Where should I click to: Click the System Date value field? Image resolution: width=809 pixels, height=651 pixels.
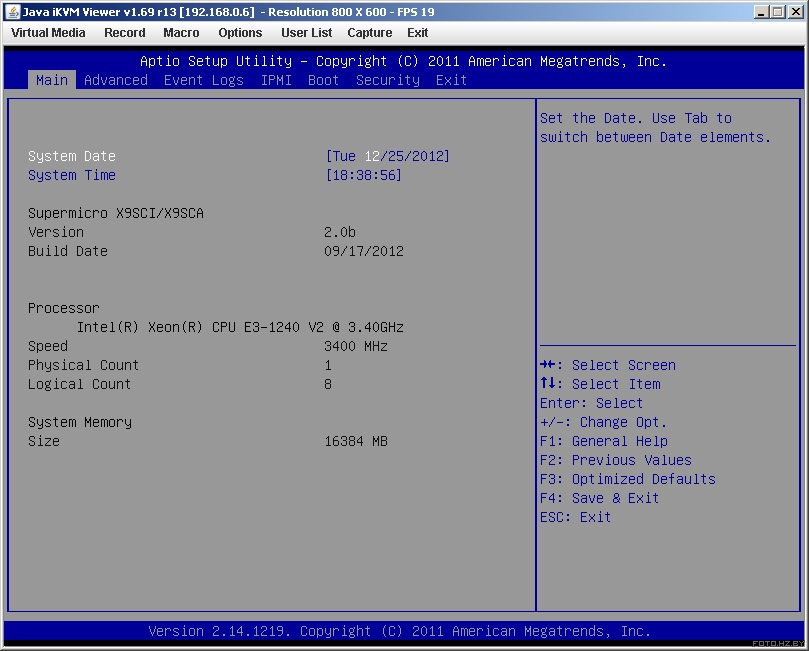[387, 156]
